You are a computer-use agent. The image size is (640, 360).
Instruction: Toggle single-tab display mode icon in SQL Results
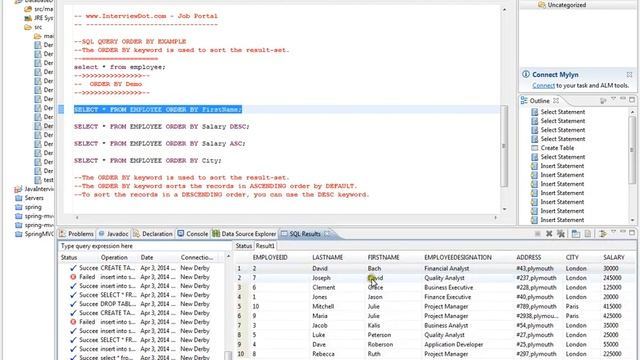tap(576, 233)
